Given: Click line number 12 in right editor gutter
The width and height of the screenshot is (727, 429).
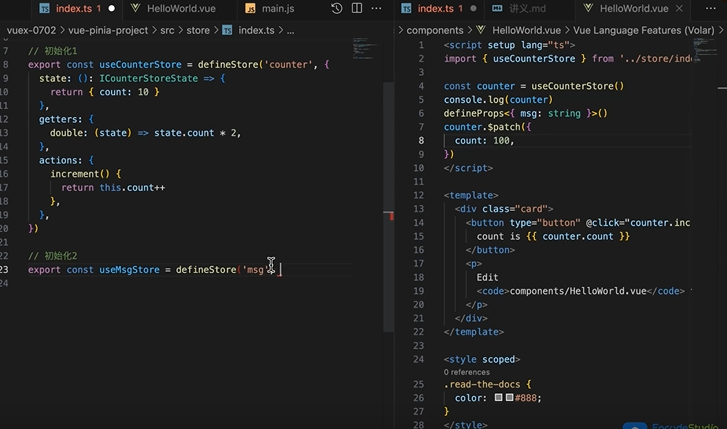Looking at the screenshot, I should [418, 195].
